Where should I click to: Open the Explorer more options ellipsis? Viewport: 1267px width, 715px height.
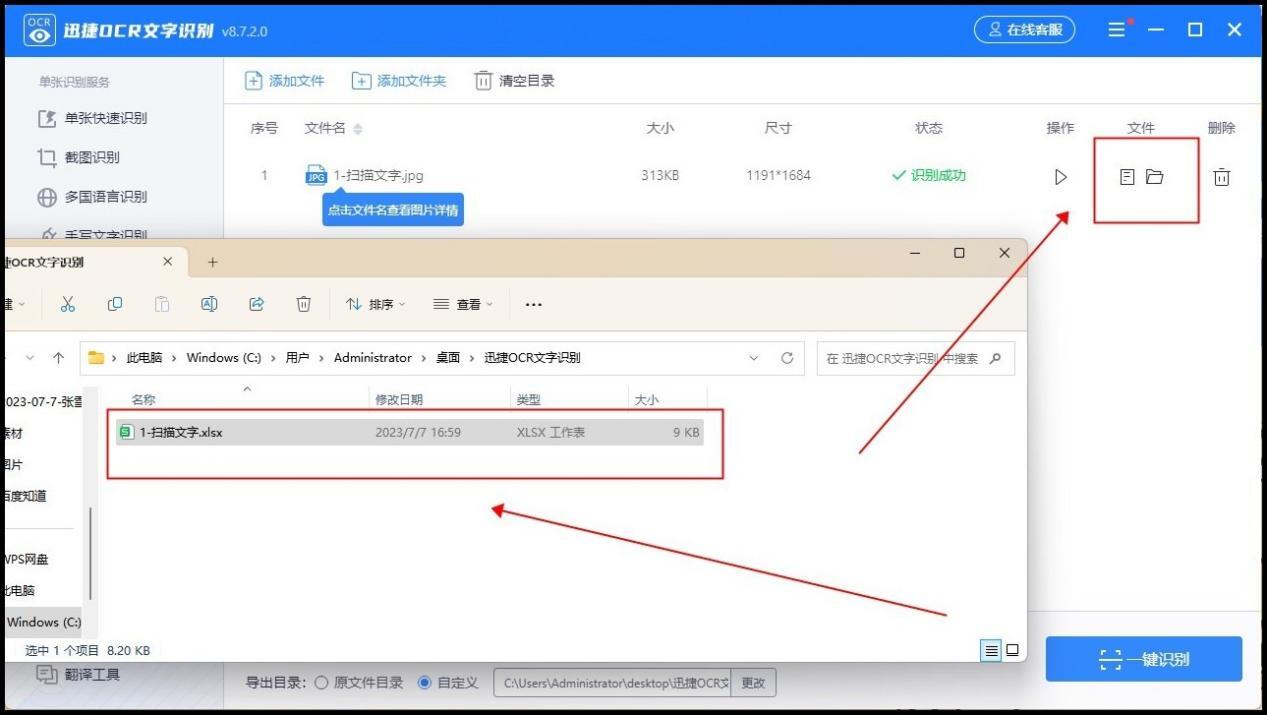[x=534, y=304]
